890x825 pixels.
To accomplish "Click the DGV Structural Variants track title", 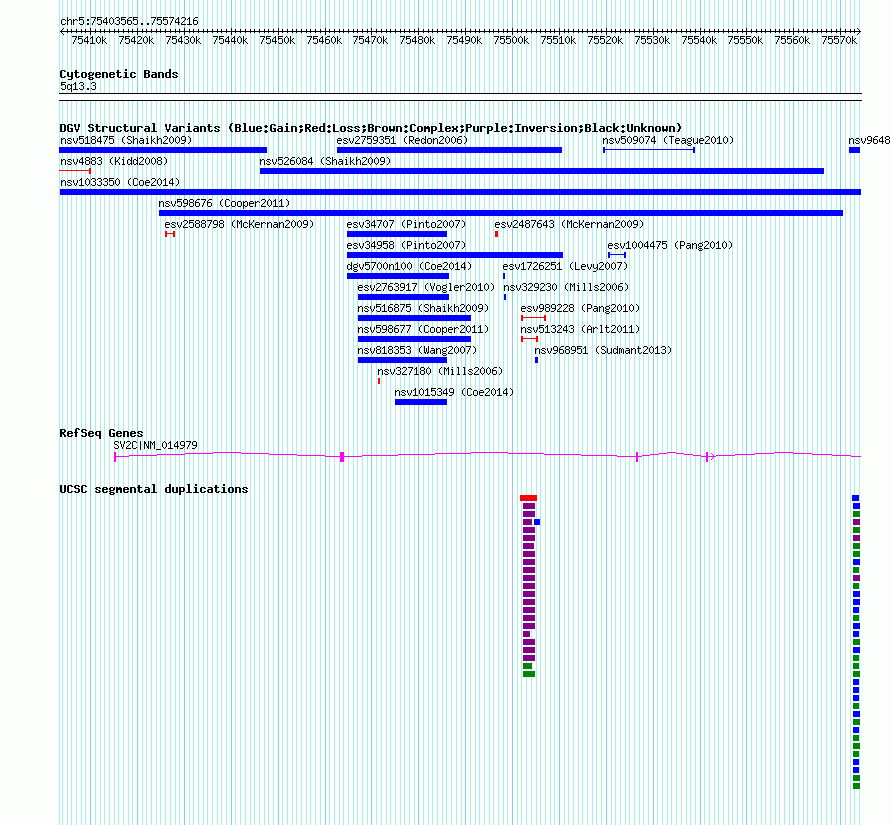I will click(371, 128).
